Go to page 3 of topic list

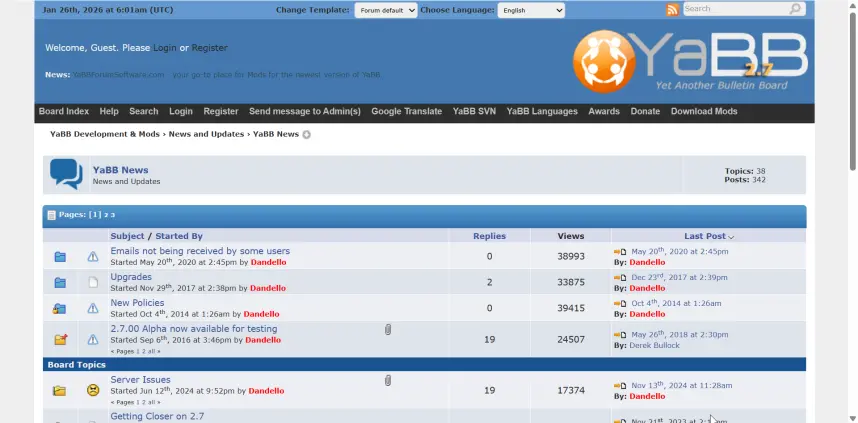click(x=113, y=215)
